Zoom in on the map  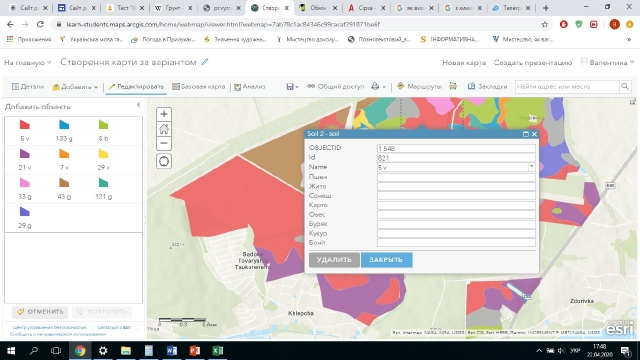pyautogui.click(x=164, y=114)
